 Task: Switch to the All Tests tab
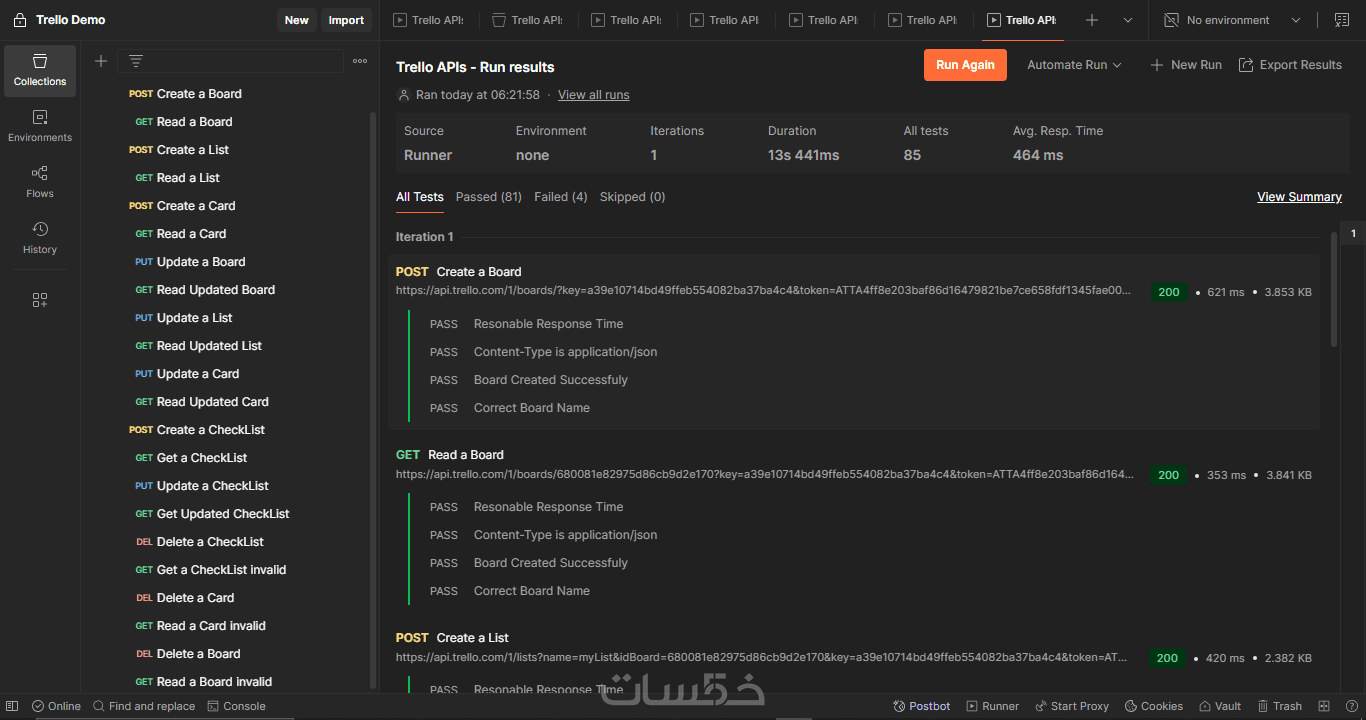click(420, 197)
